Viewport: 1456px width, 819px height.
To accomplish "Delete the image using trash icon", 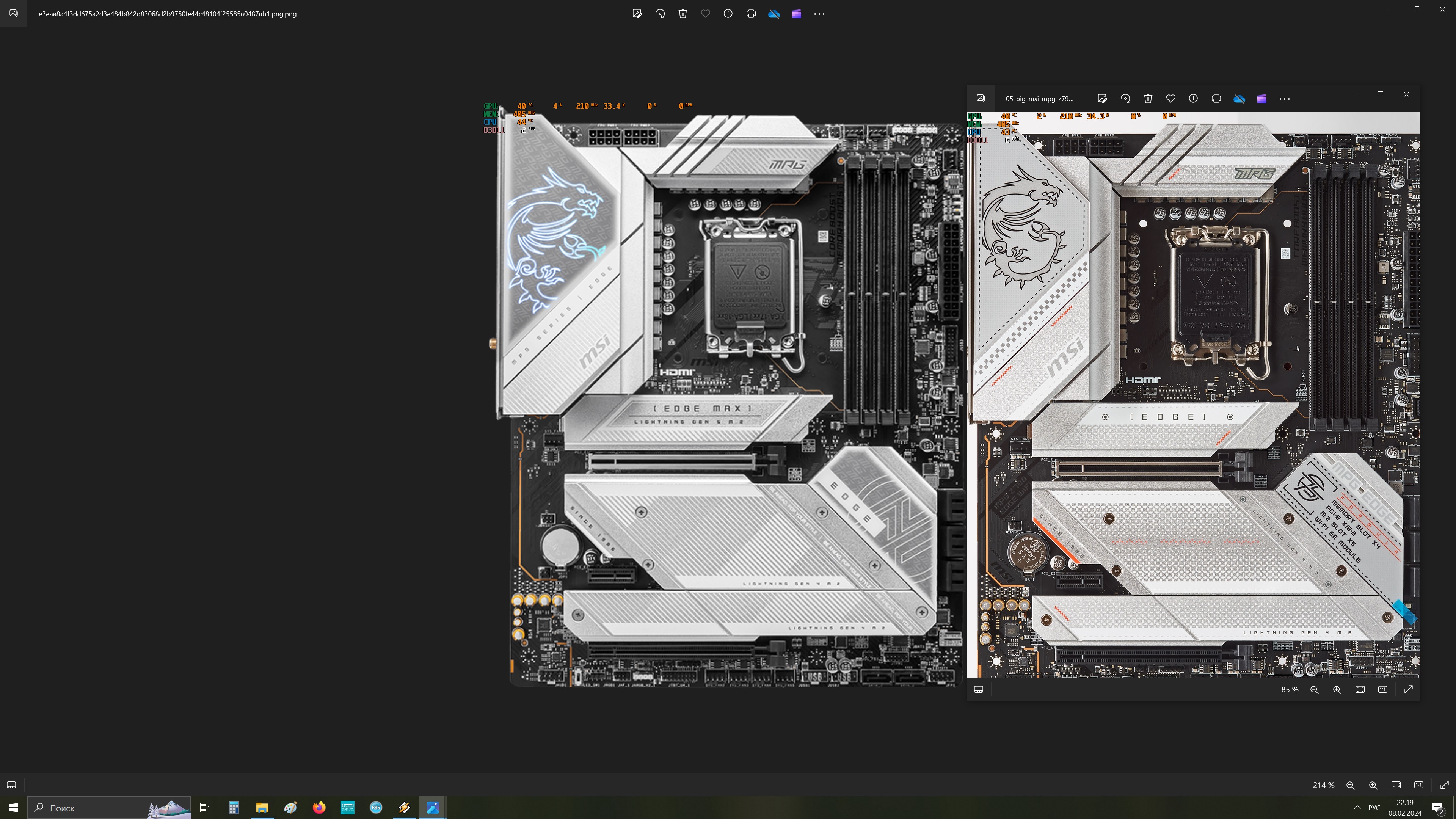I will 683,14.
